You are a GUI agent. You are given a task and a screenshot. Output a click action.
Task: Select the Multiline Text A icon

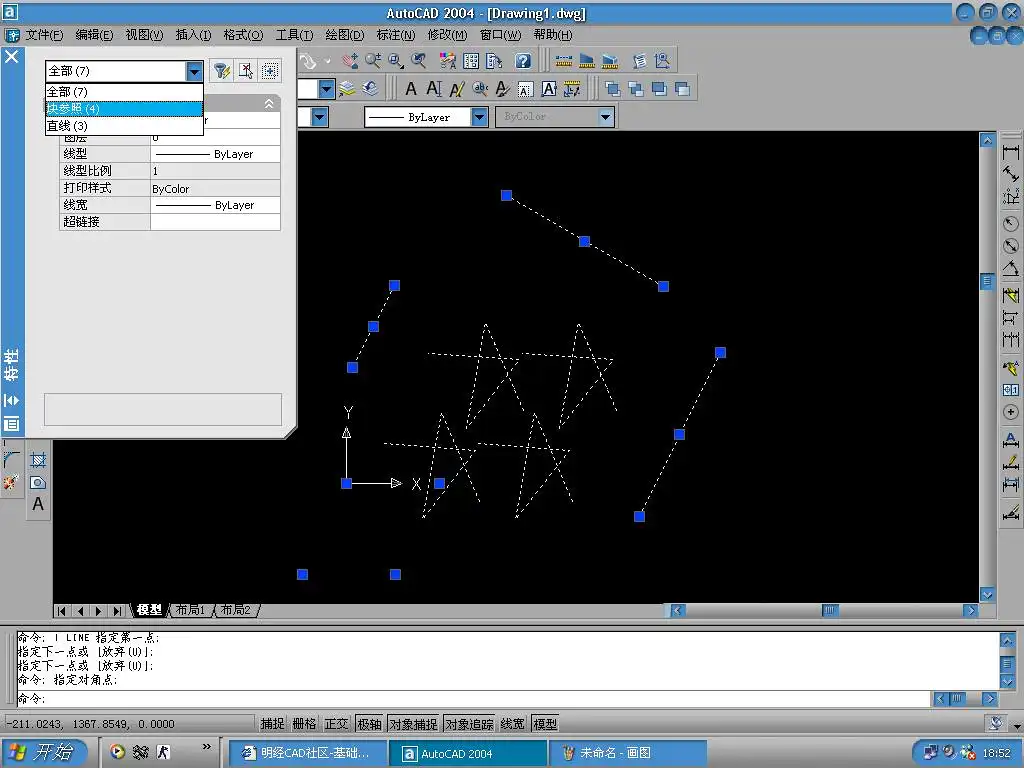(411, 88)
